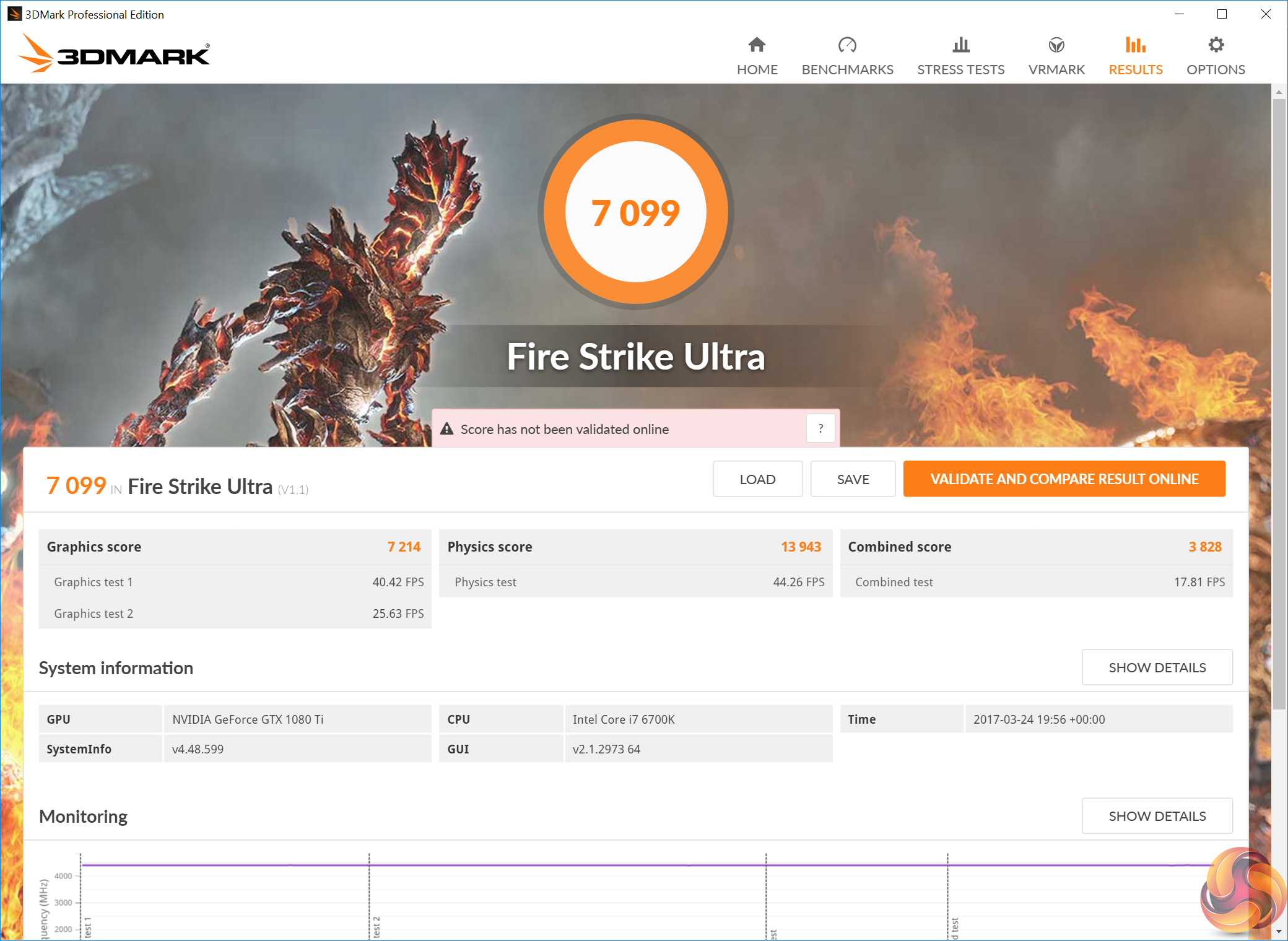This screenshot has width=1288, height=941.
Task: Click the Results orange chart icon
Action: tap(1135, 45)
